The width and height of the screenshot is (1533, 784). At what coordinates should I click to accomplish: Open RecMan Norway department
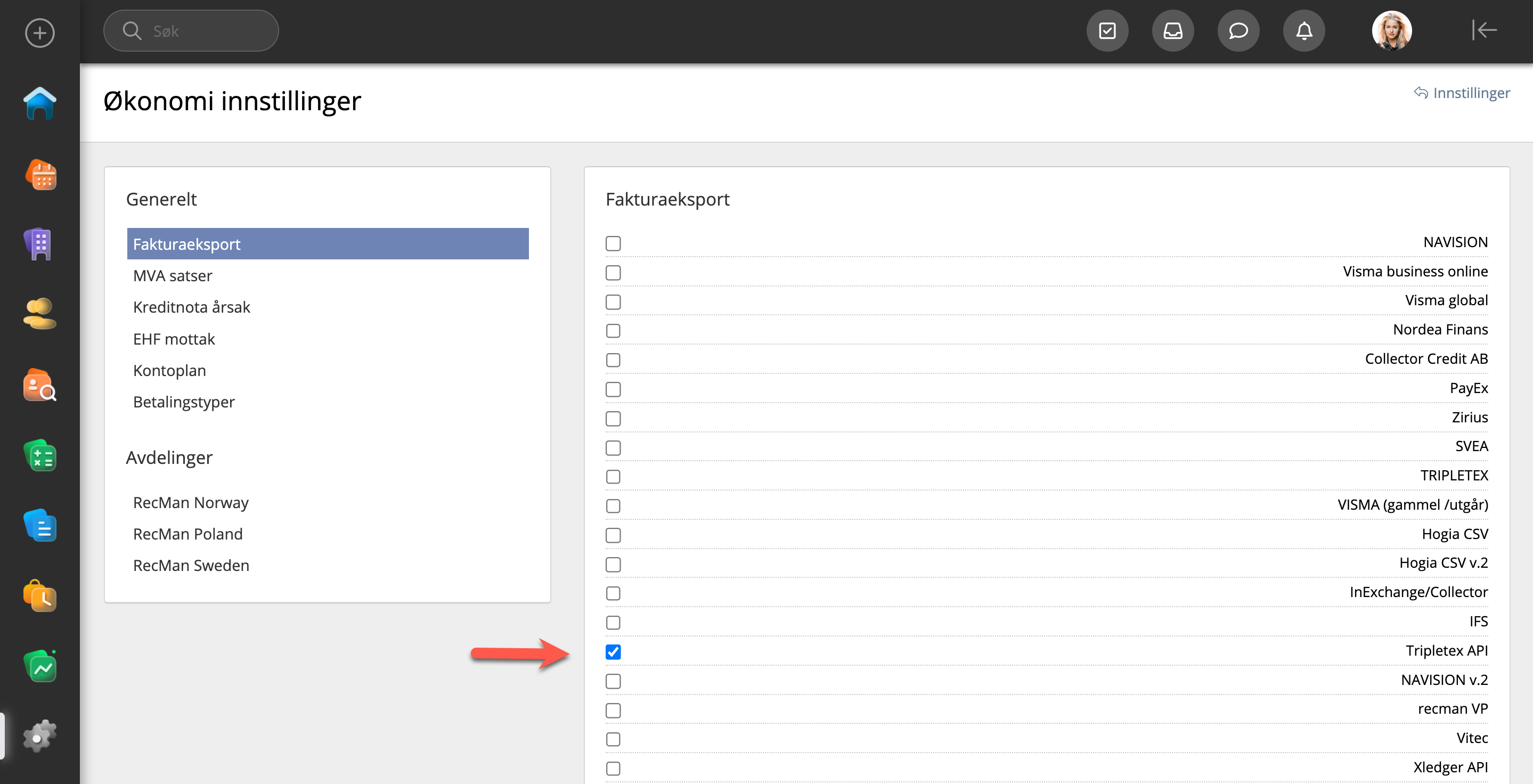point(191,503)
